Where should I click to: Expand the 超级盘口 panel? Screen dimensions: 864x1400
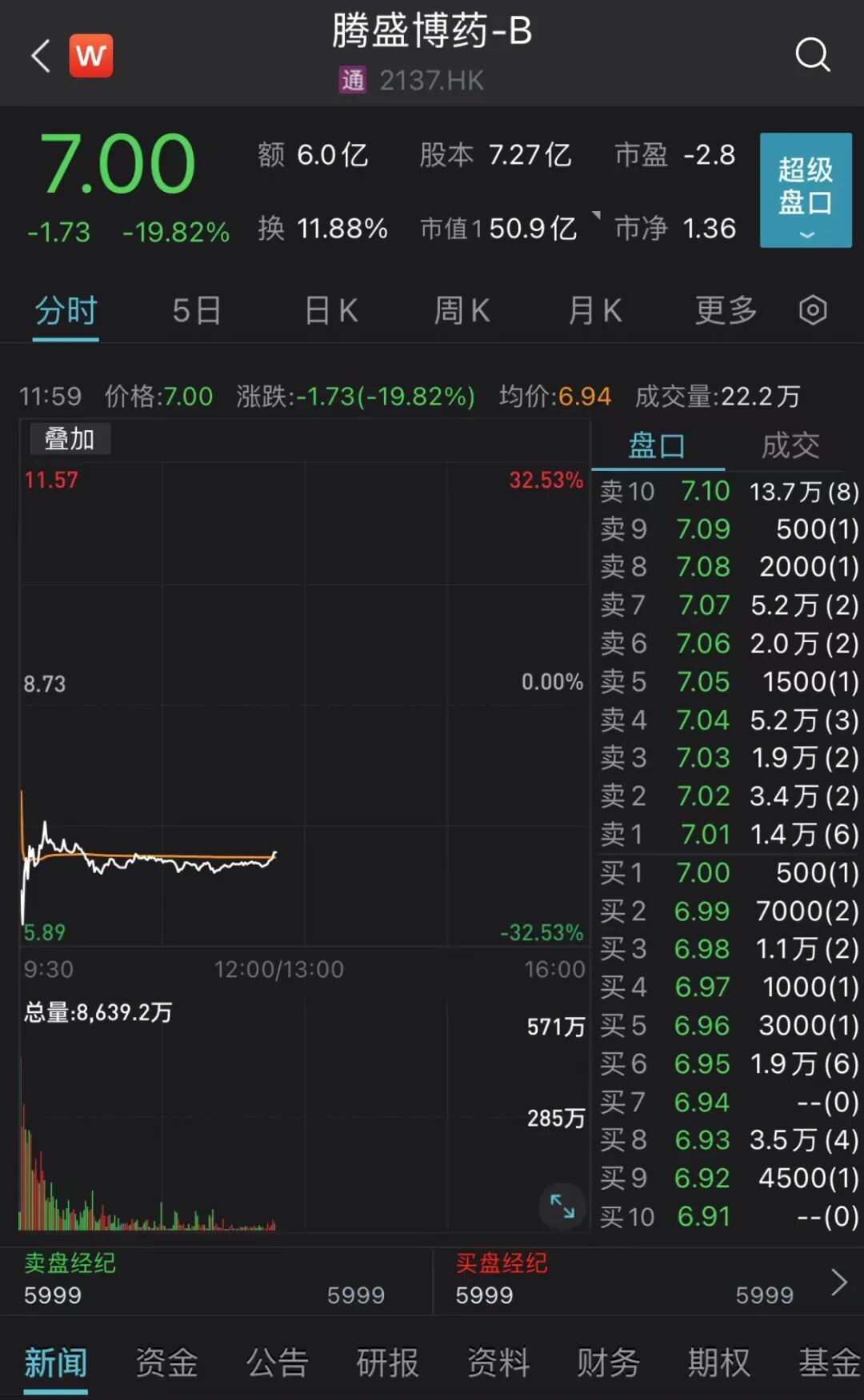(x=806, y=190)
